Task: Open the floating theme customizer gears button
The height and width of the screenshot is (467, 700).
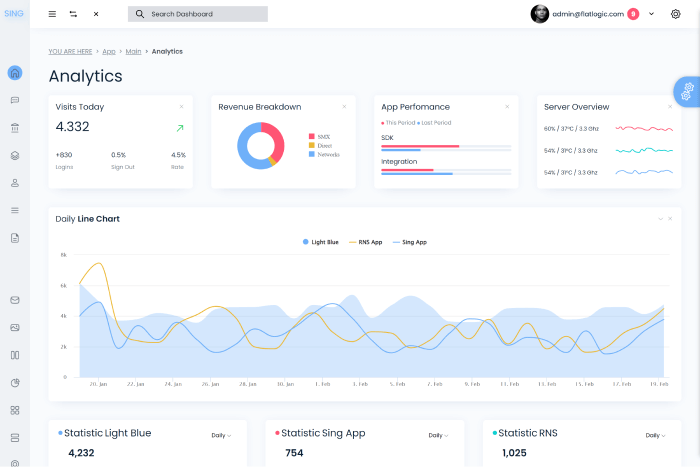Action: [688, 92]
